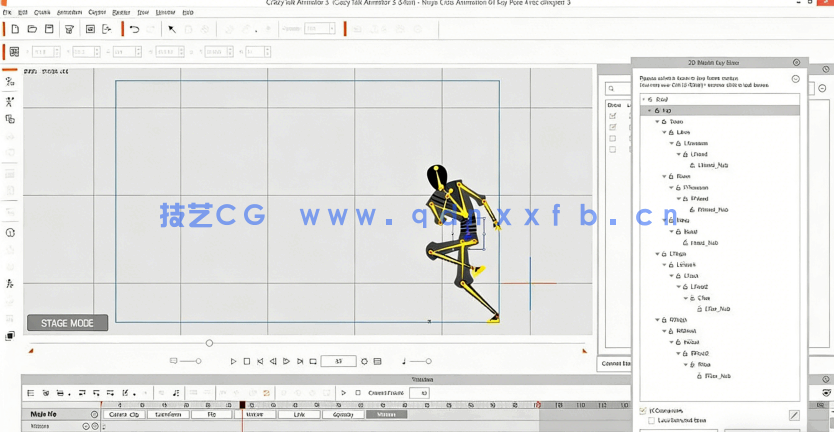The image size is (834, 432).
Task: Expand the main track with its round arrow
Action: click(x=94, y=414)
